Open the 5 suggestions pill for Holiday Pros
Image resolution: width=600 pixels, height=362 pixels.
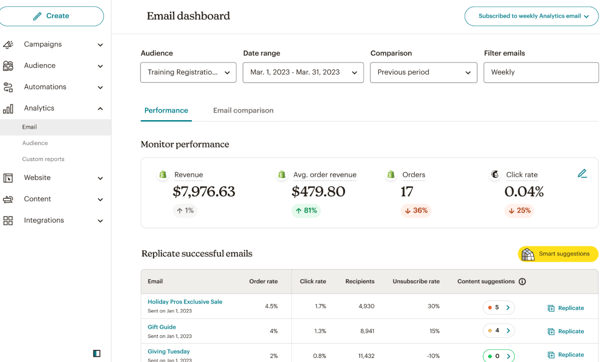pos(499,308)
